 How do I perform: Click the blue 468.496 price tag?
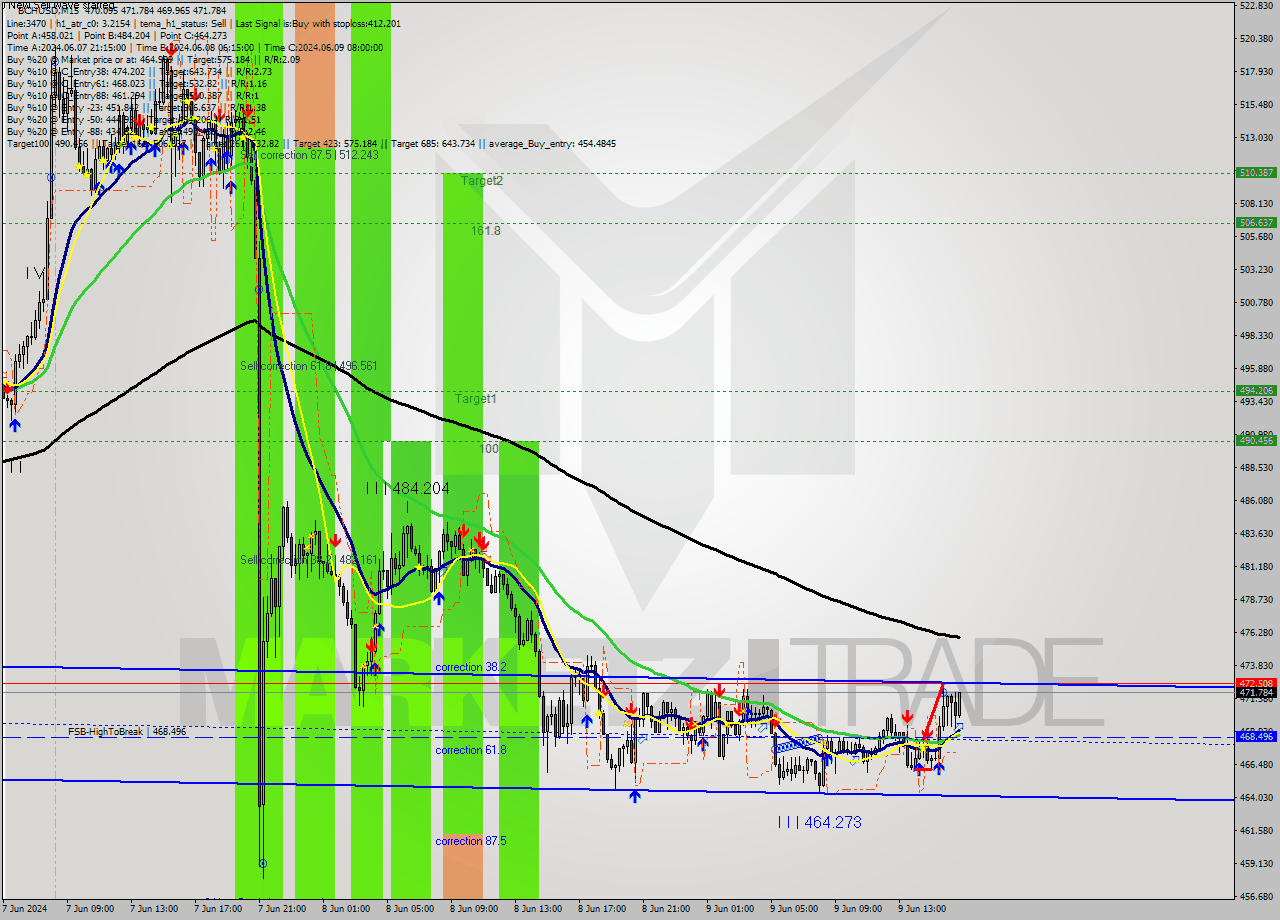click(1256, 737)
